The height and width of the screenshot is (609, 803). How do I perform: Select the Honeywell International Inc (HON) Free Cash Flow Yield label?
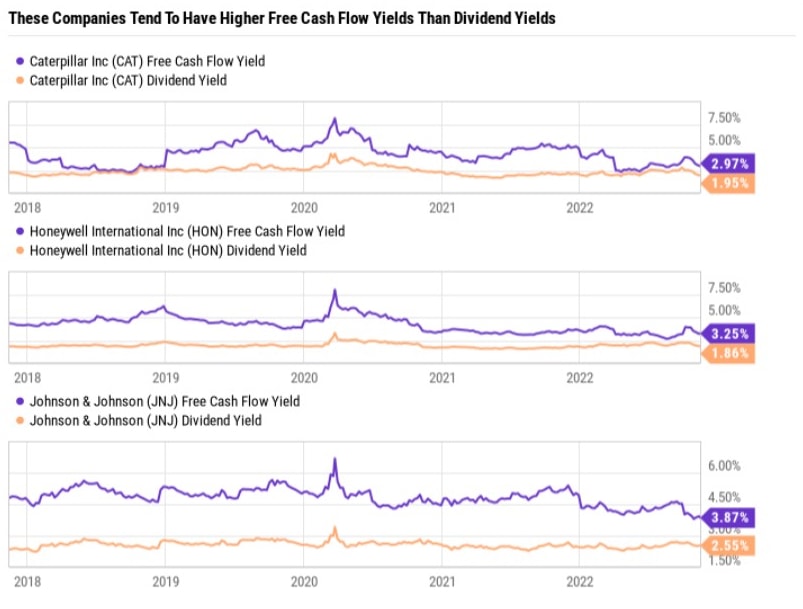click(187, 231)
